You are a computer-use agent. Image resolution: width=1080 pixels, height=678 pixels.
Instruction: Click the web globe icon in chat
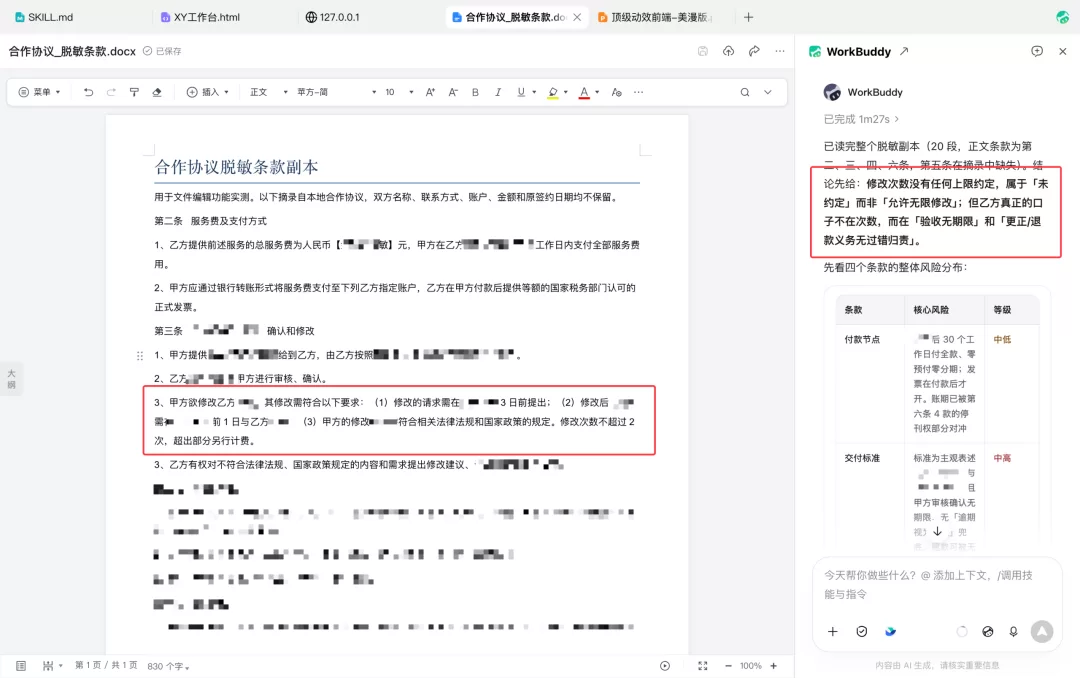click(988, 631)
